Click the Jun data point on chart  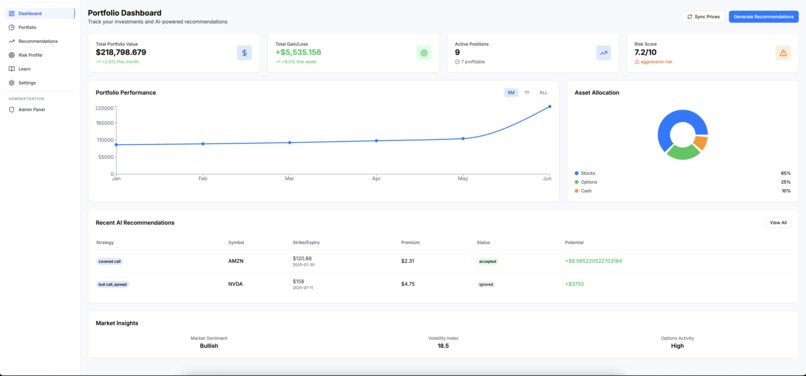(549, 106)
